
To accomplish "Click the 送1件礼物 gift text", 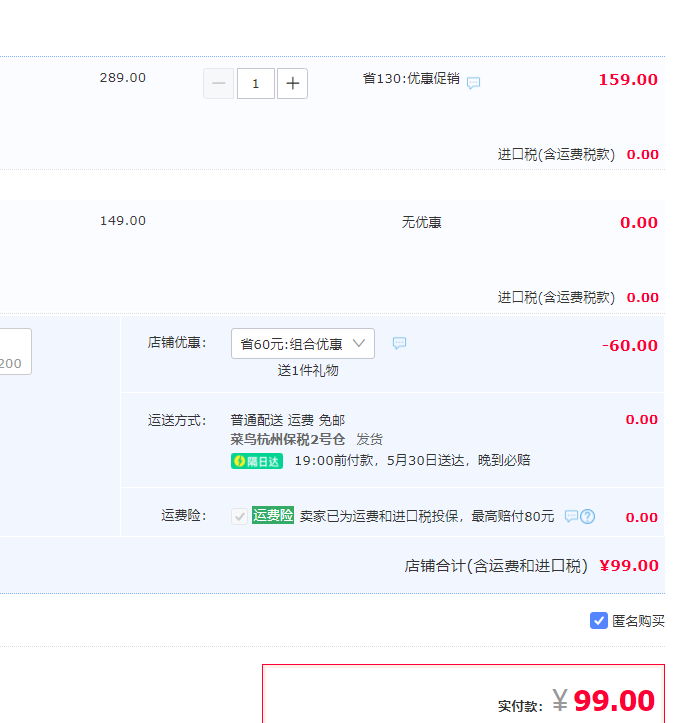I will click(308, 370).
